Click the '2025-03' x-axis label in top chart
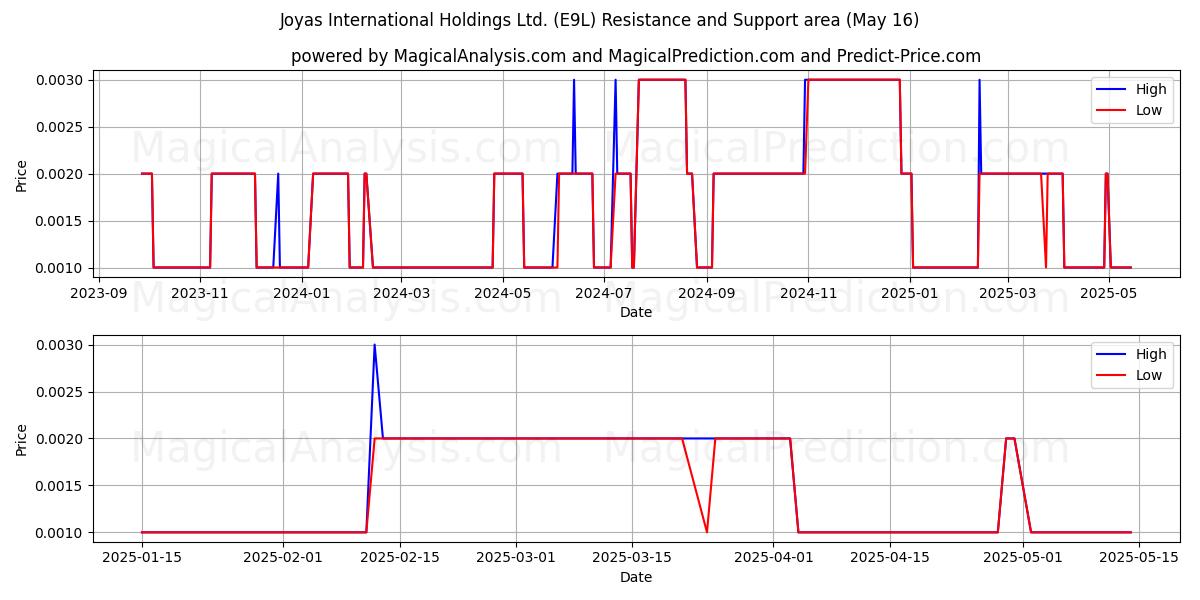1200x600 pixels. click(1008, 293)
